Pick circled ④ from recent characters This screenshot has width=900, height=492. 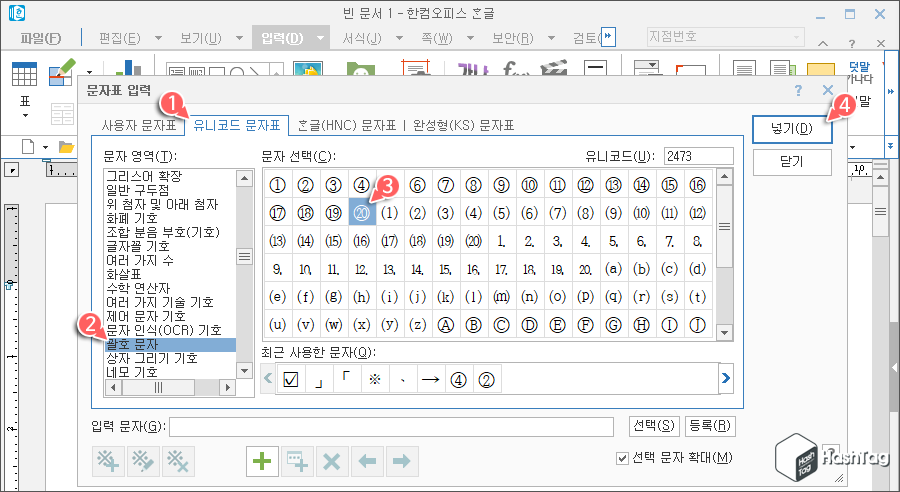pos(458,379)
